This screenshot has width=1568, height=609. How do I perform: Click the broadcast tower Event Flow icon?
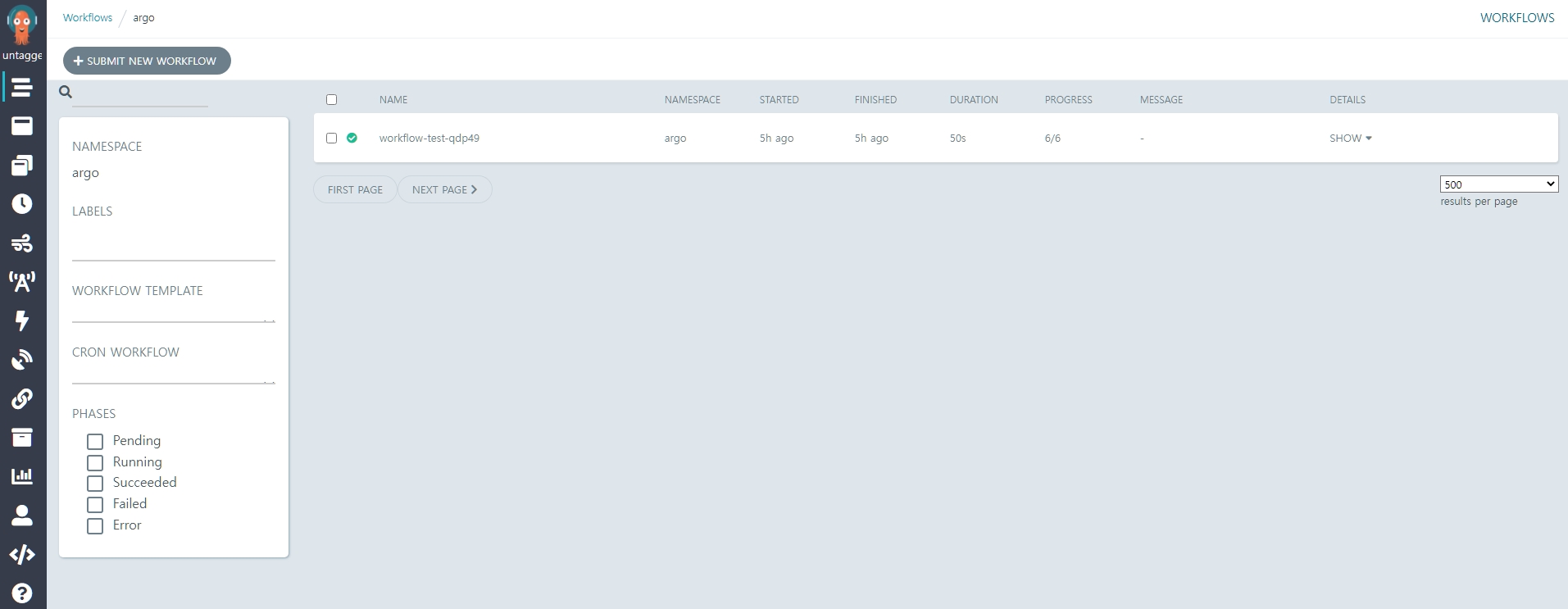[x=22, y=282]
